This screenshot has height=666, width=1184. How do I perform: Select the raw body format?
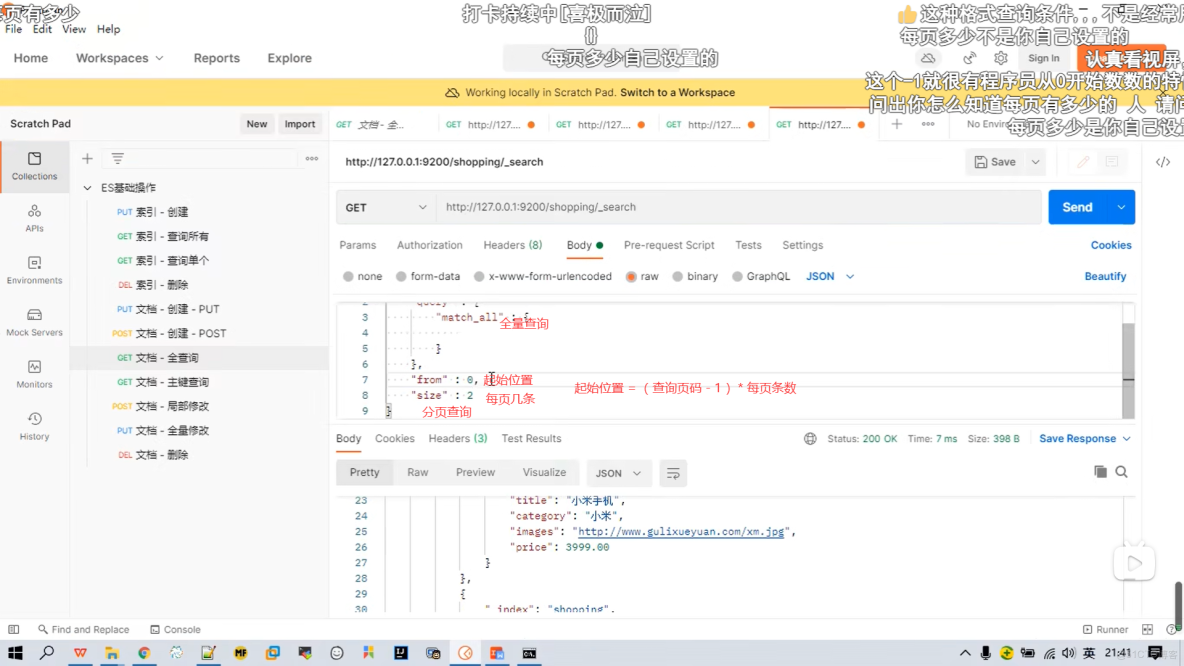pos(648,276)
